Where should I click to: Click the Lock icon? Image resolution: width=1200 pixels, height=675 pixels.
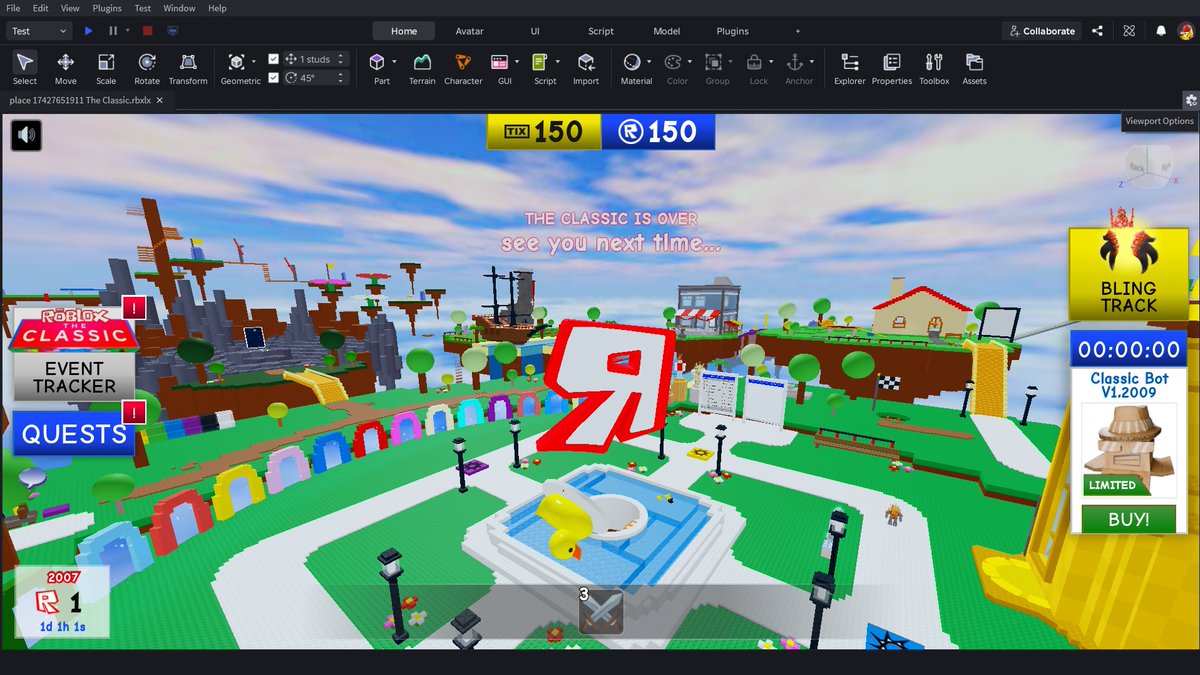pyautogui.click(x=754, y=62)
